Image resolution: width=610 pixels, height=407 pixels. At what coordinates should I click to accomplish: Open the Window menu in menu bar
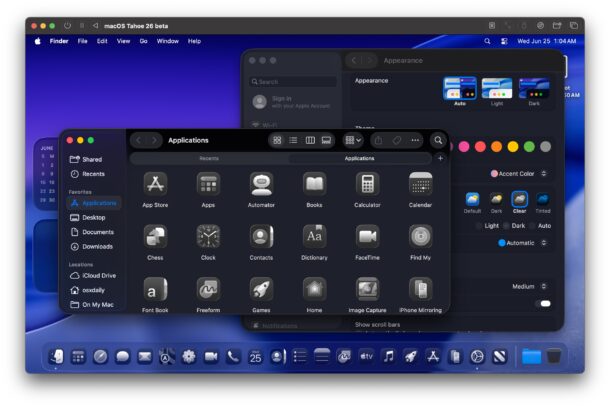tap(168, 41)
